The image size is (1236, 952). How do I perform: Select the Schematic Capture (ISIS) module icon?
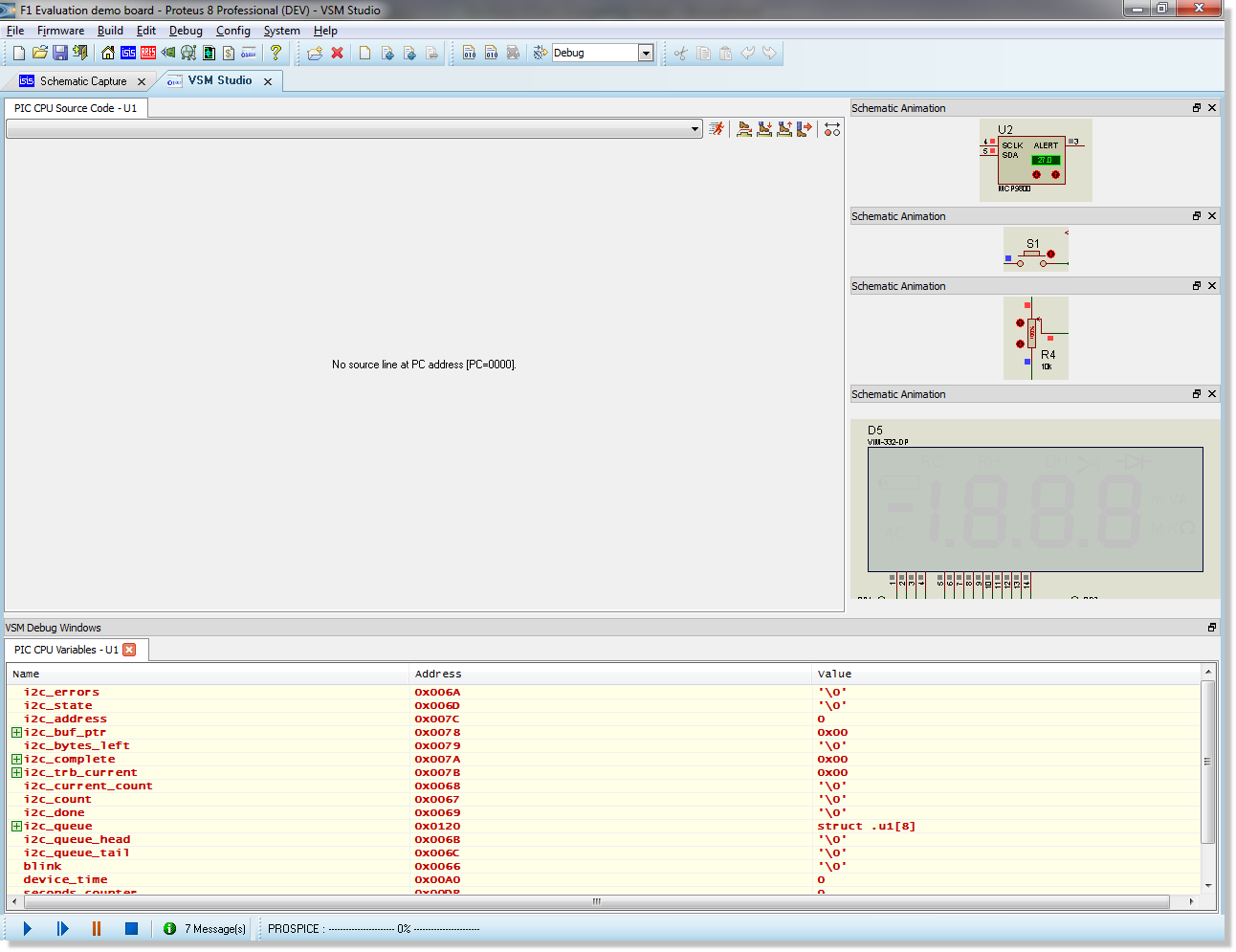pyautogui.click(x=128, y=53)
